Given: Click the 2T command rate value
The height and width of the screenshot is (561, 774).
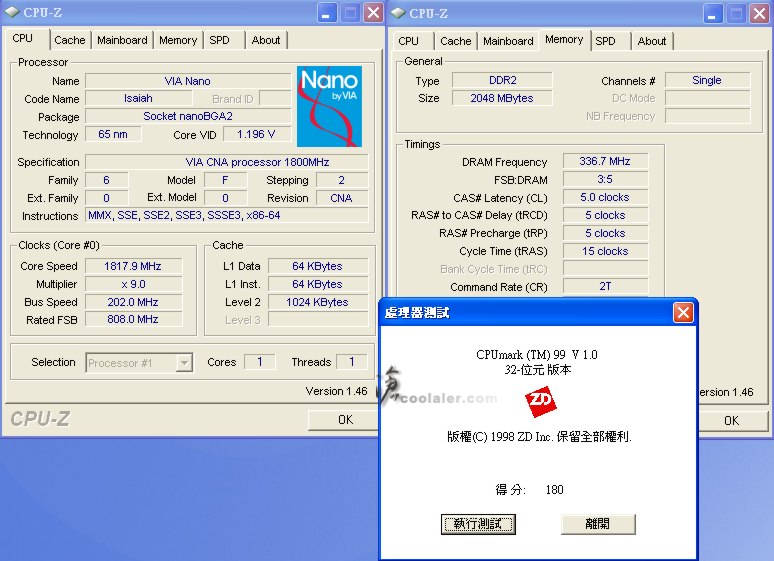Looking at the screenshot, I should [605, 286].
